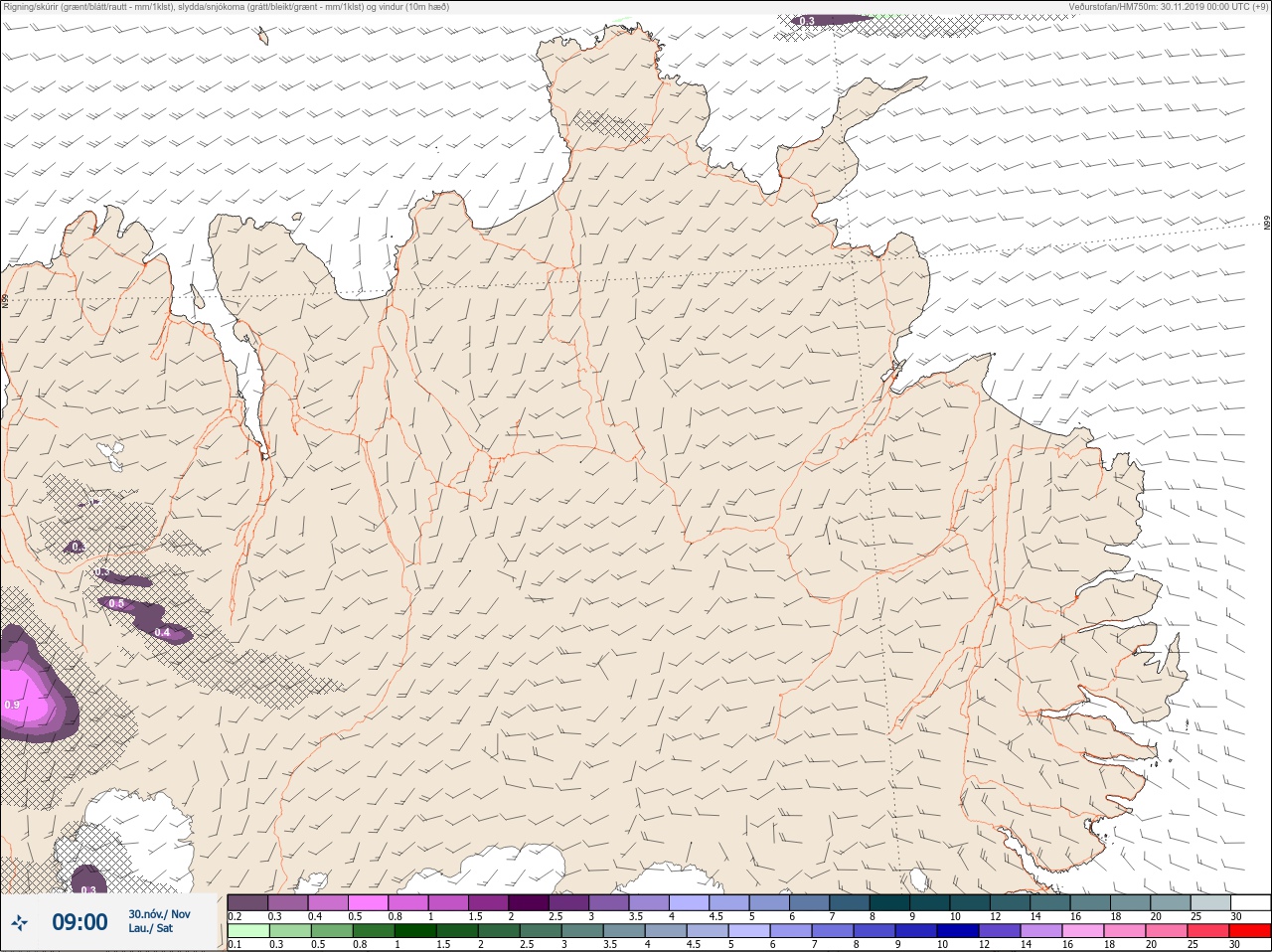This screenshot has height=952, width=1272.
Task: Select lower legend swatch between 3 and 3.5
Action: click(582, 931)
